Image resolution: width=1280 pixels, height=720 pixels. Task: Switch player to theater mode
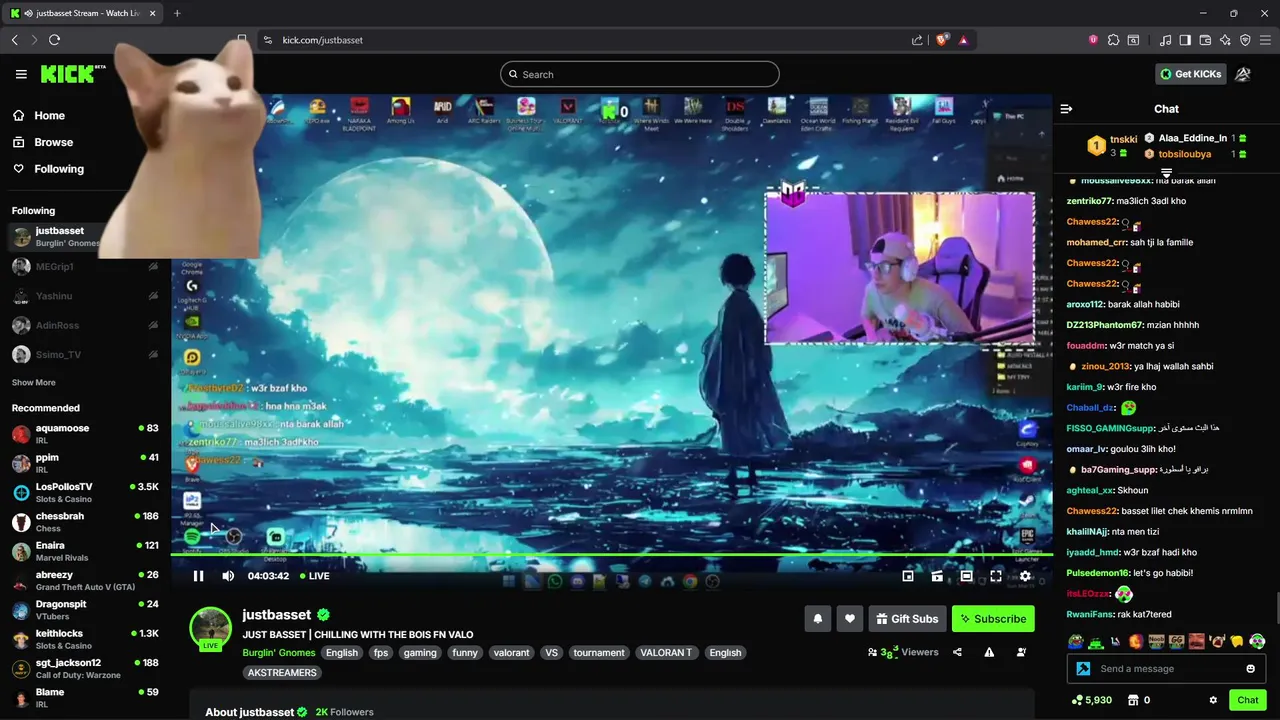pyautogui.click(x=966, y=576)
